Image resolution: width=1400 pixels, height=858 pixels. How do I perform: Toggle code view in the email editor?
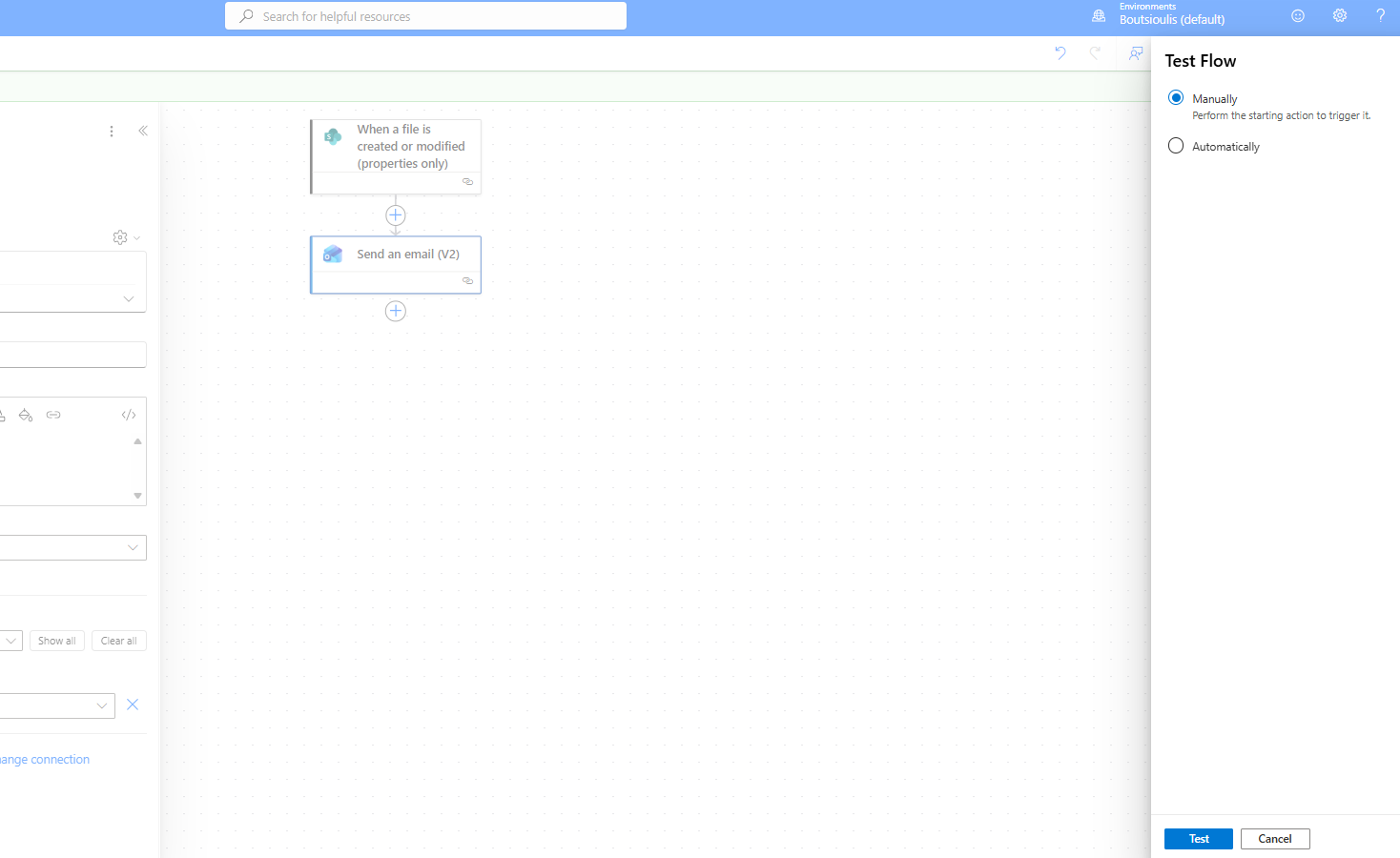tap(129, 415)
